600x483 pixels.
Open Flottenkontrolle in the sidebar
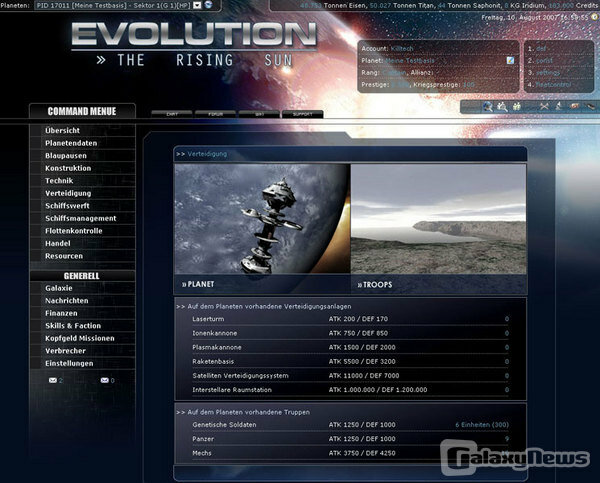74,231
